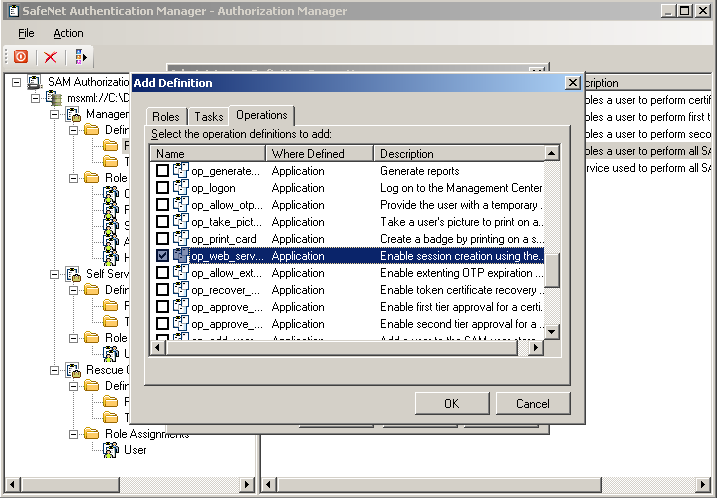Screen dimensions: 717x498
Task: Click the Self Service application icon
Action: click(73, 273)
